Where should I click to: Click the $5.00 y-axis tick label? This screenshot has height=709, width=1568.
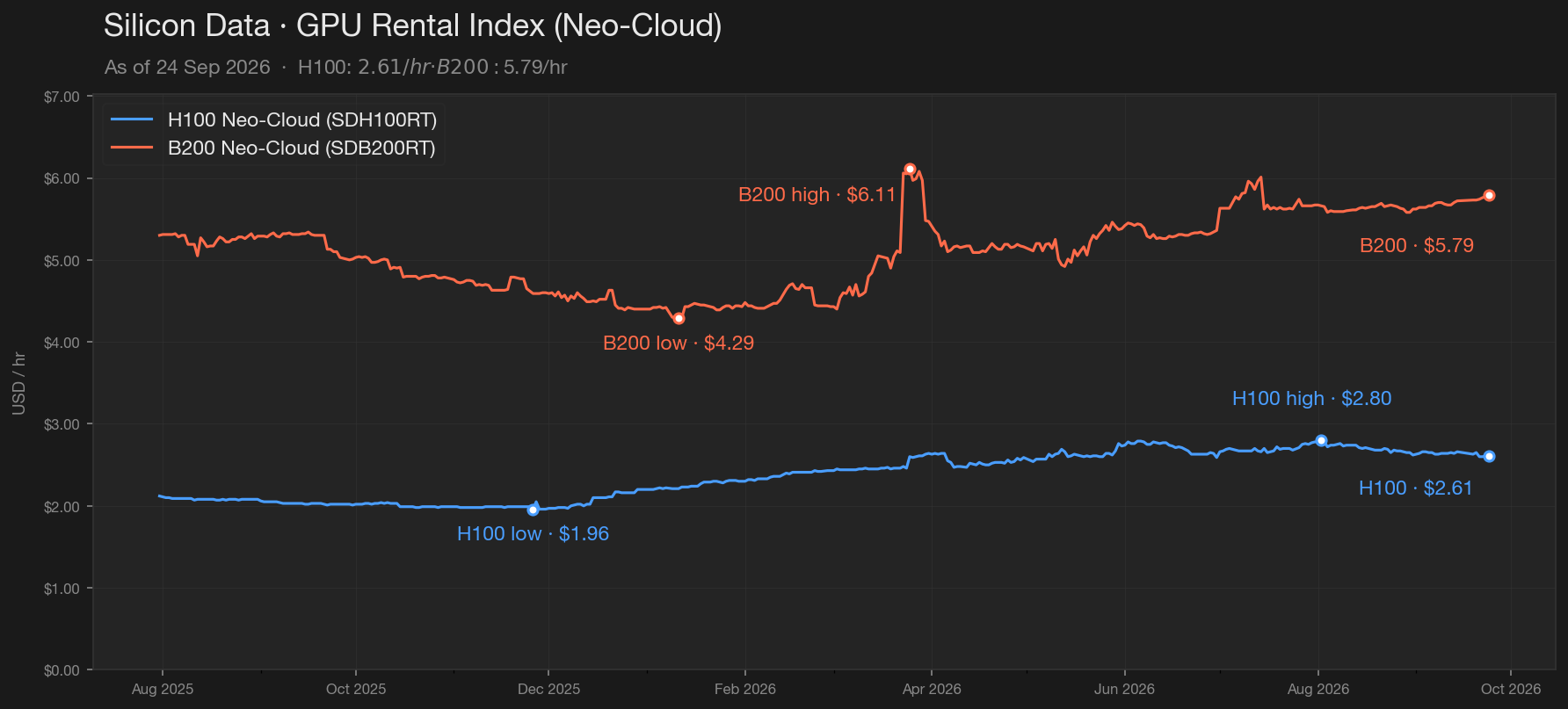point(62,261)
